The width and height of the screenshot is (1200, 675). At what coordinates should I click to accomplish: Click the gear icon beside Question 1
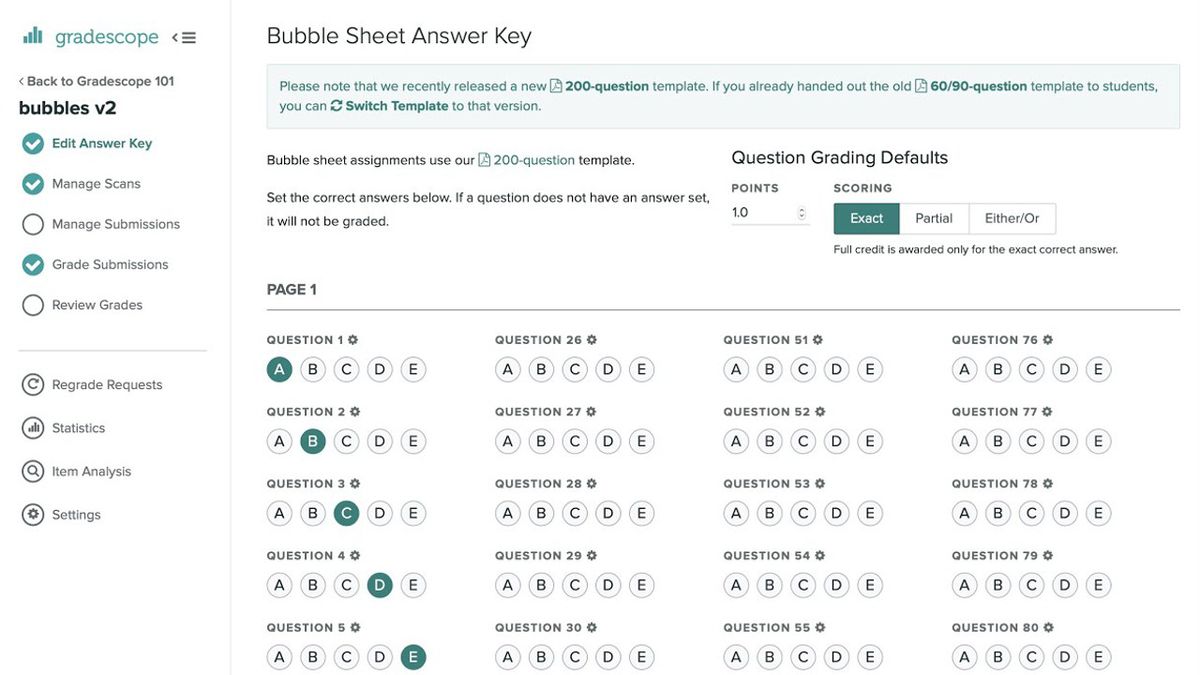352,339
